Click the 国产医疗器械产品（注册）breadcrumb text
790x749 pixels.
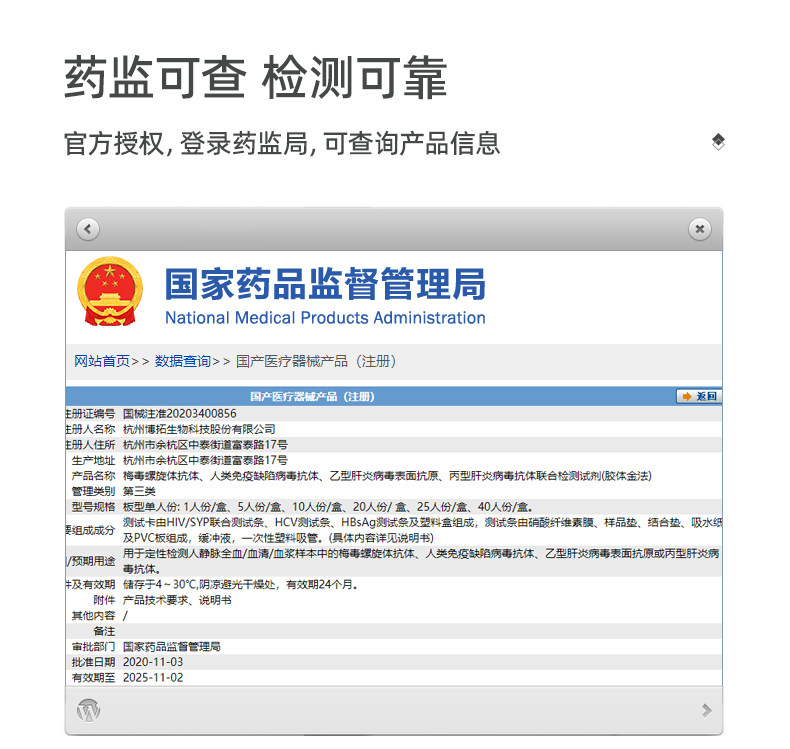(316, 361)
